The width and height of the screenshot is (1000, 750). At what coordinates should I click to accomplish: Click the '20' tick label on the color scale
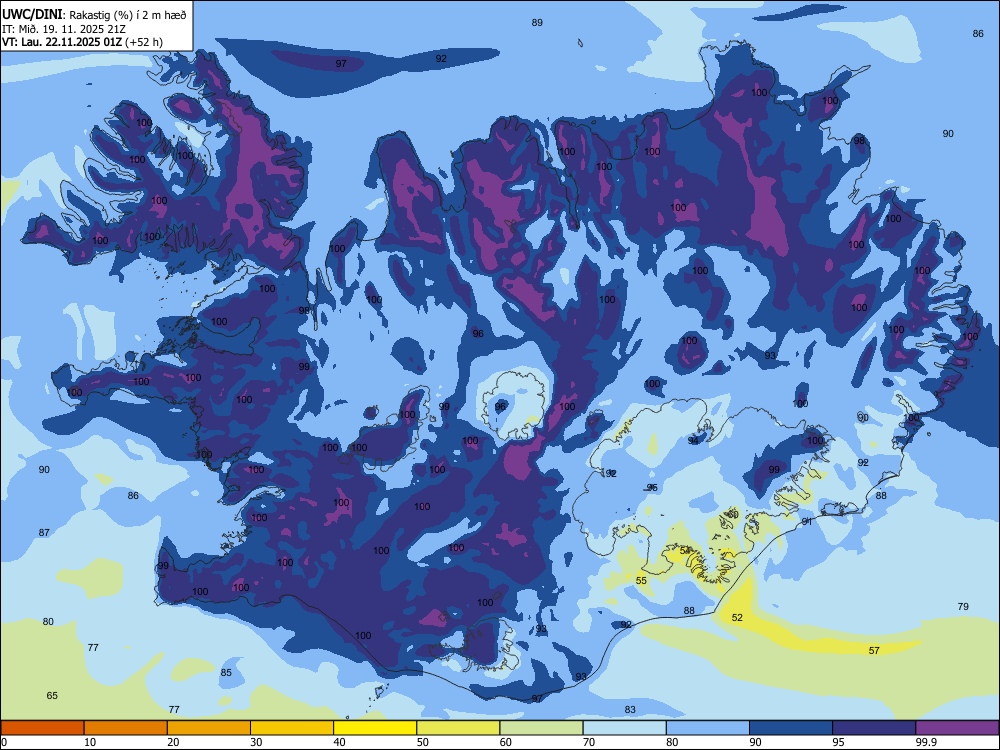[173, 742]
